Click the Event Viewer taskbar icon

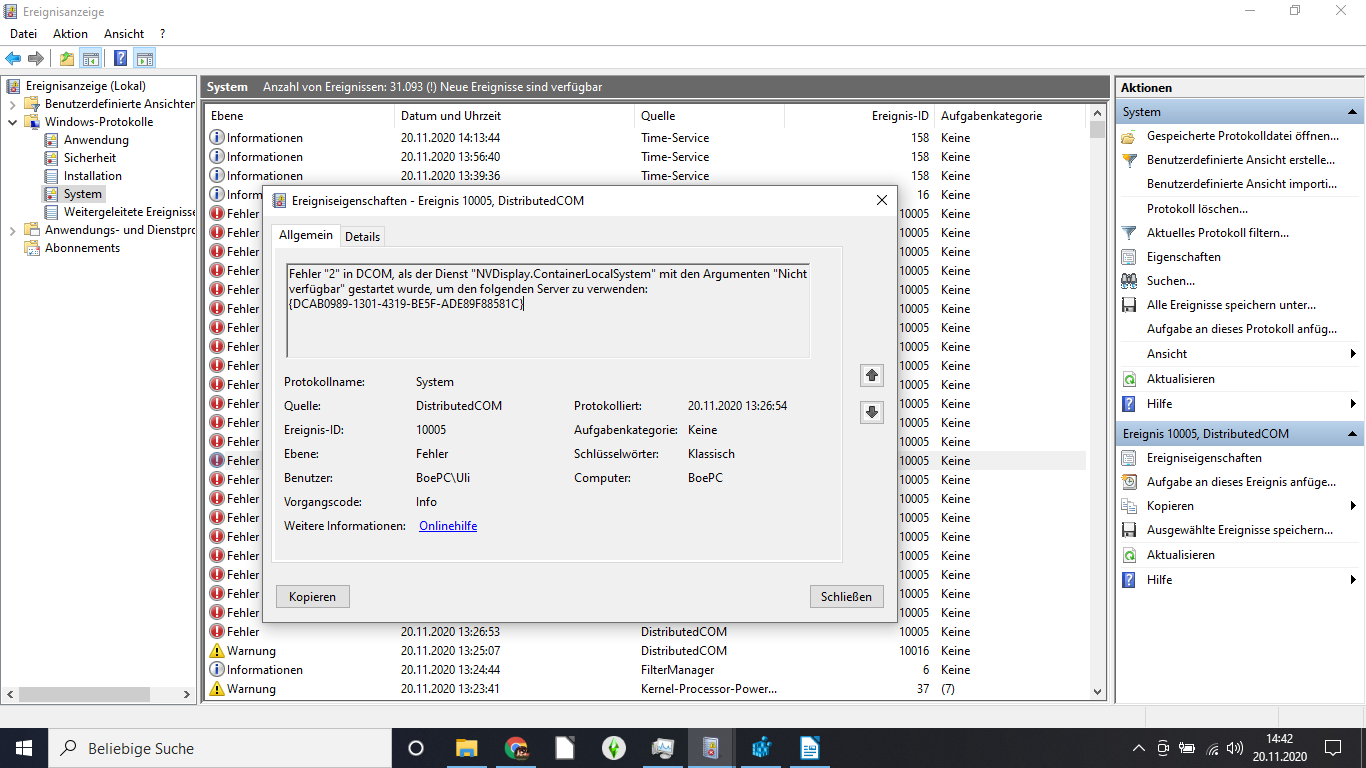pos(712,748)
